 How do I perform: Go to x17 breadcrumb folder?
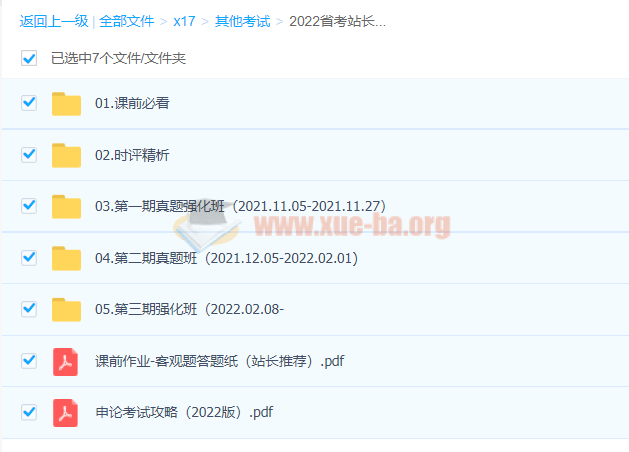click(x=184, y=21)
